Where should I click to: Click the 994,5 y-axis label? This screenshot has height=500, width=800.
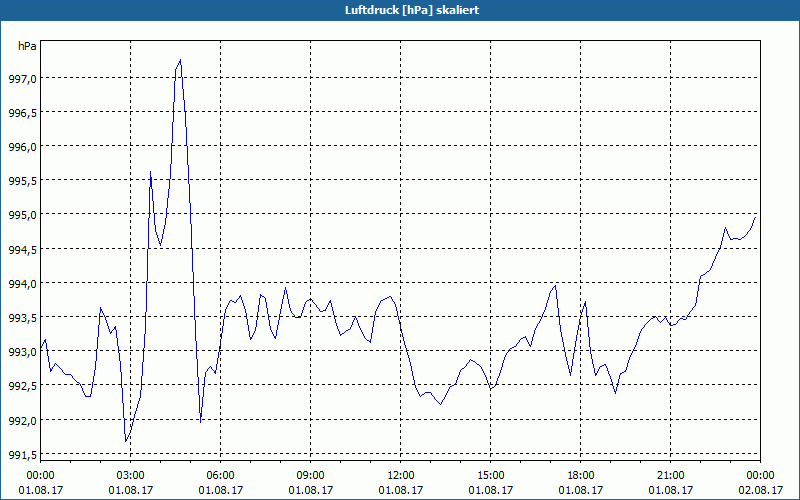23,249
